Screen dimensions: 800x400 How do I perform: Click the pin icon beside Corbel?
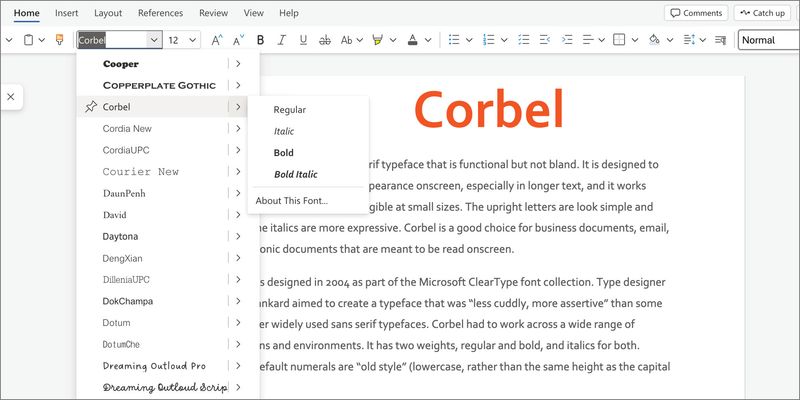[91, 107]
